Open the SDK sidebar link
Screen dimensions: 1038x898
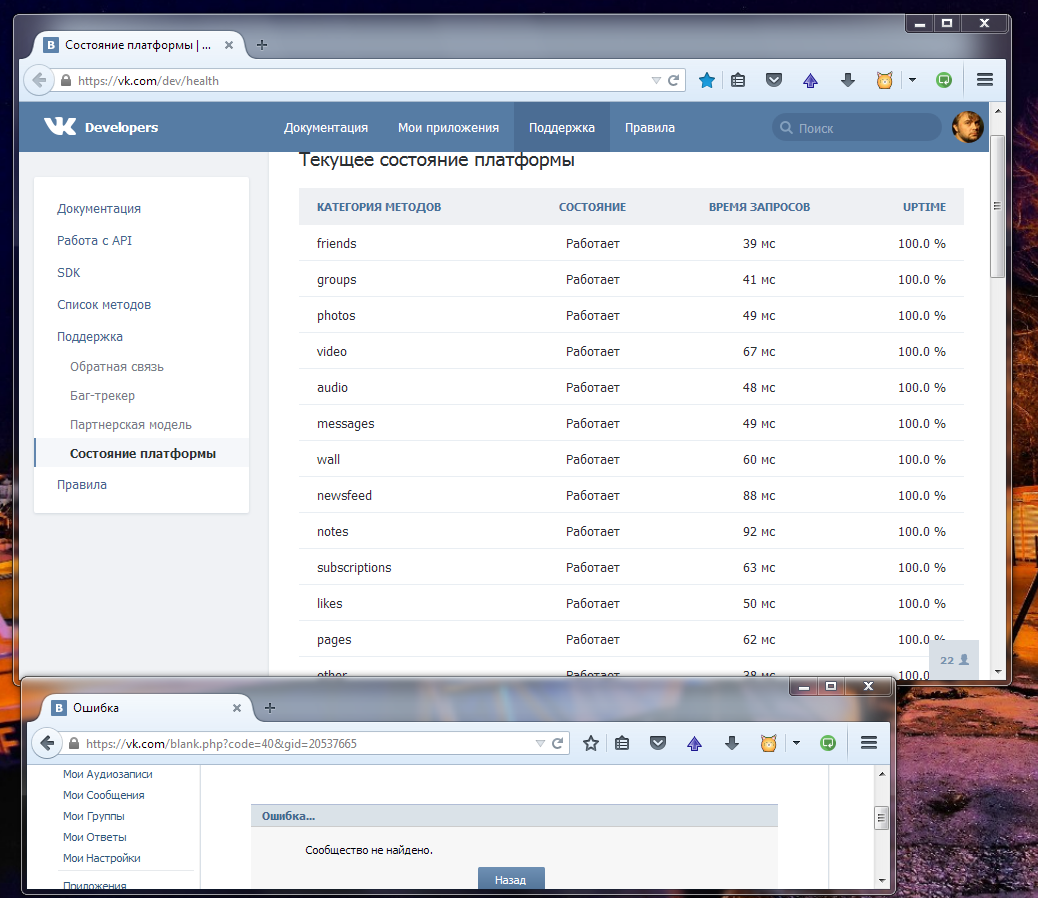pos(68,272)
